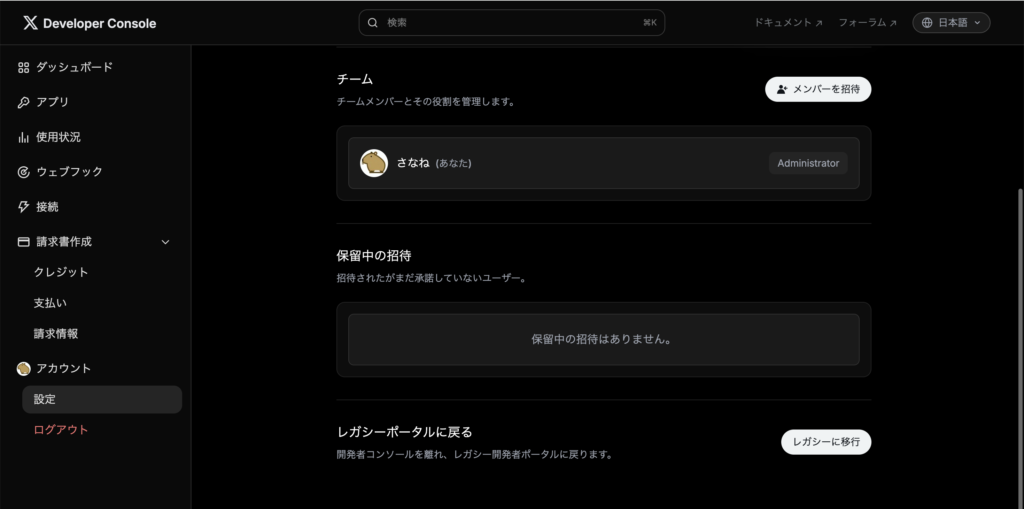The height and width of the screenshot is (509, 1024).
Task: Click the account avatar icon beside アカウント
Action: point(24,368)
